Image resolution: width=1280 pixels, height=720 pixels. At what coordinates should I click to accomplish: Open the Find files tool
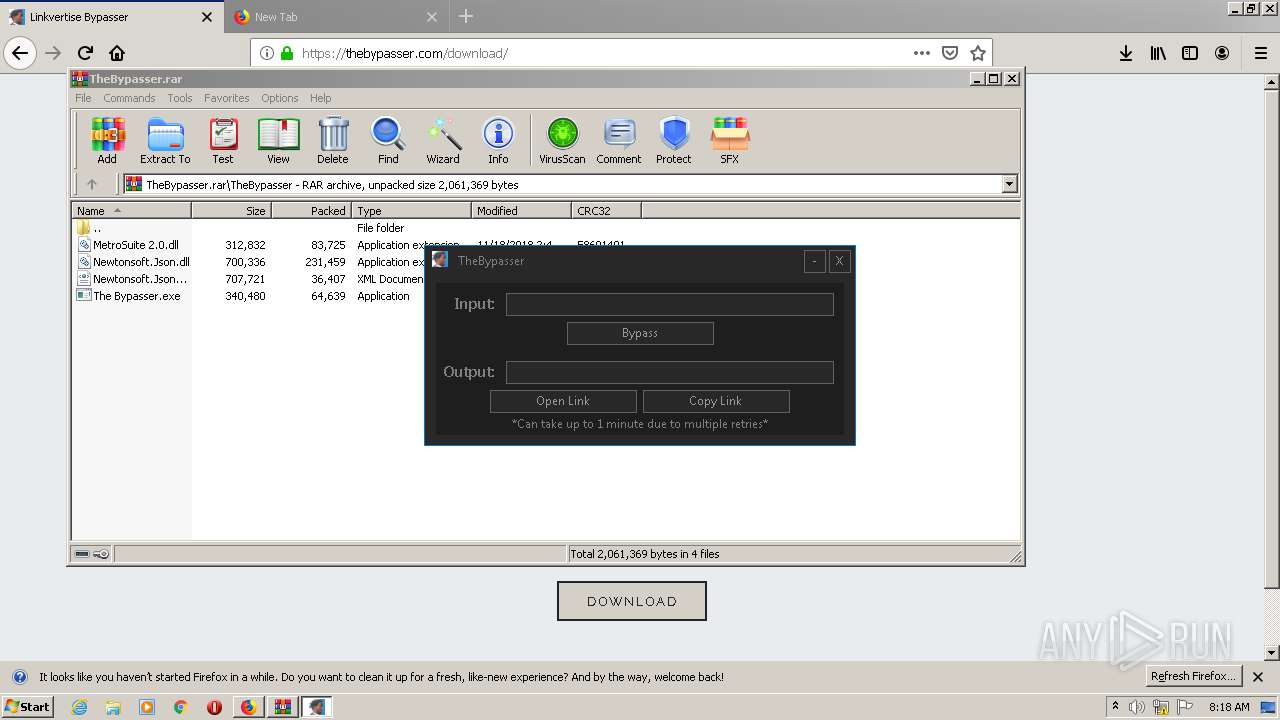(388, 140)
